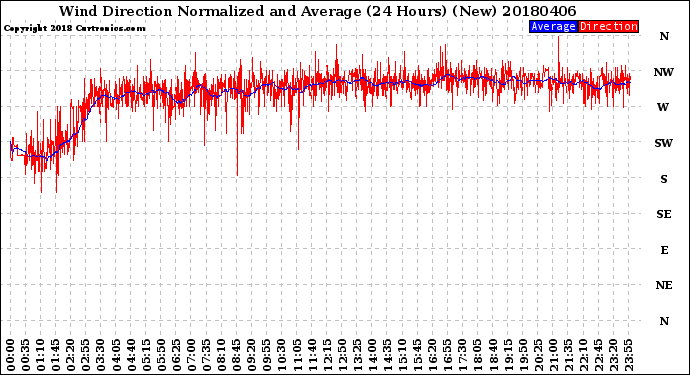Screen dimensions: 690x375
Task: Click the 06:25 time label
Action: [x=176, y=355]
